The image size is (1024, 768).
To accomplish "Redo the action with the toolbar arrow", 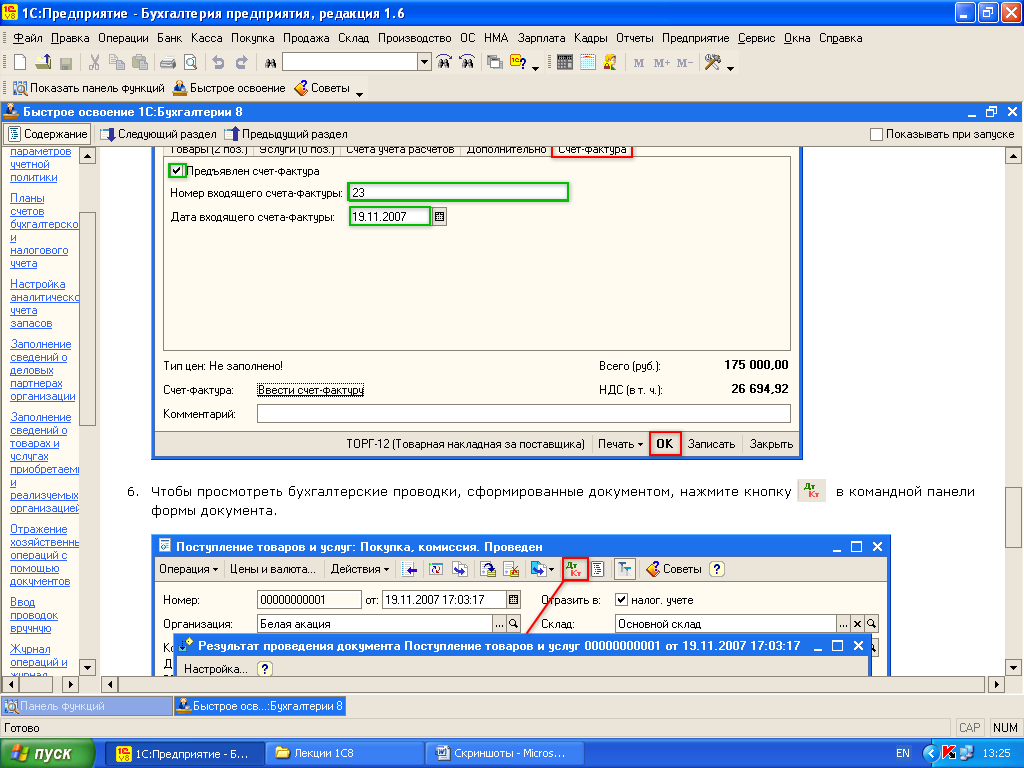I will click(x=241, y=63).
